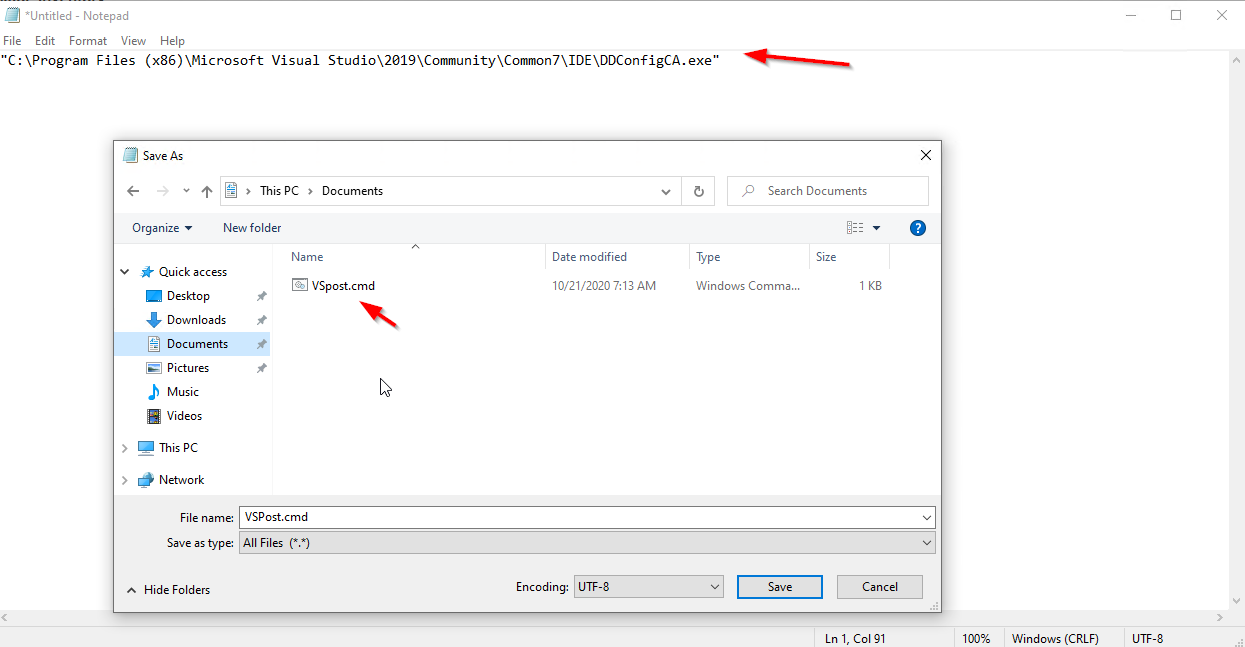
Task: Collapse the Quick access tree node
Action: pyautogui.click(x=125, y=272)
